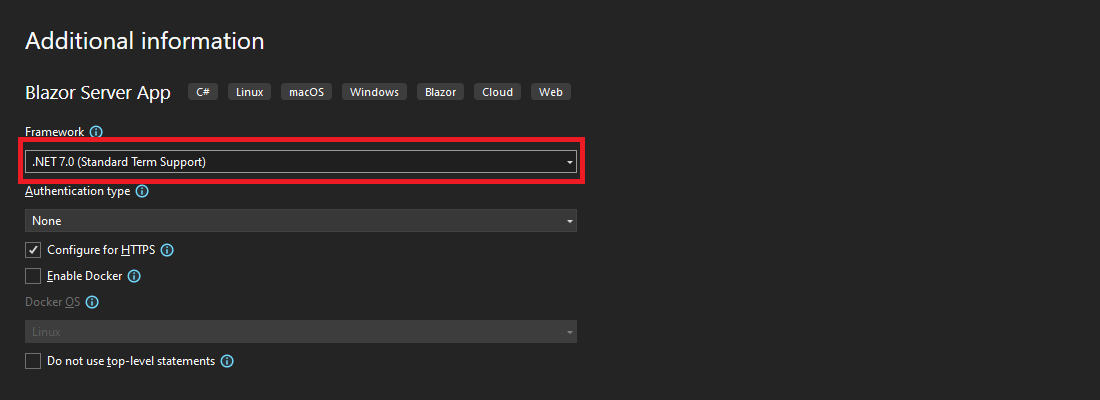
Task: Click the info icon beside Enable Docker
Action: (x=134, y=276)
